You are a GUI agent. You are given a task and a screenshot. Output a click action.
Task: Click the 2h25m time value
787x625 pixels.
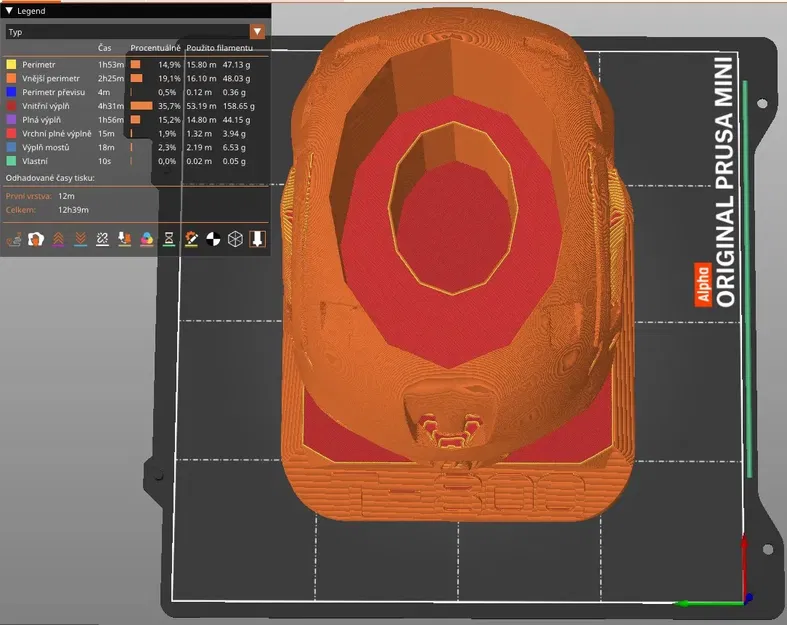tap(110, 78)
